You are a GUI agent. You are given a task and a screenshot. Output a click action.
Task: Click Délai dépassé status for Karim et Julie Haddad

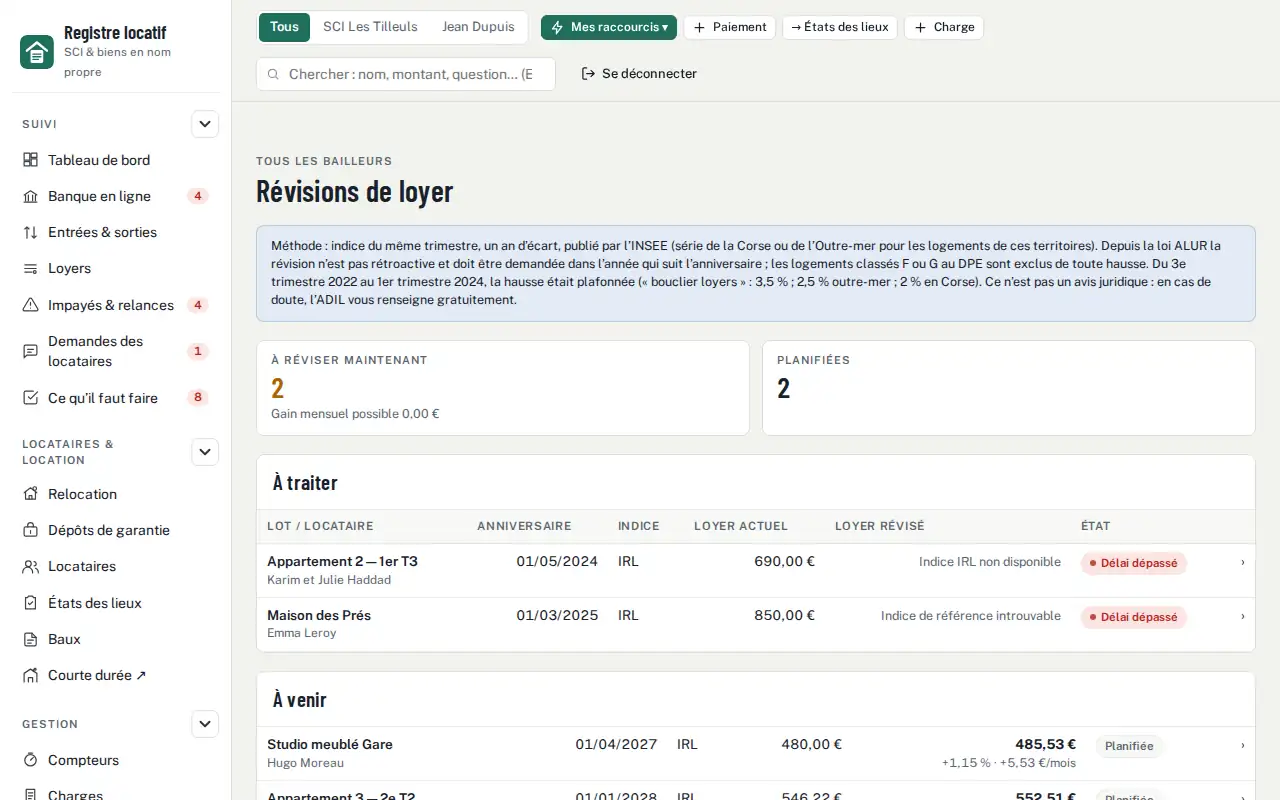[x=1134, y=563]
